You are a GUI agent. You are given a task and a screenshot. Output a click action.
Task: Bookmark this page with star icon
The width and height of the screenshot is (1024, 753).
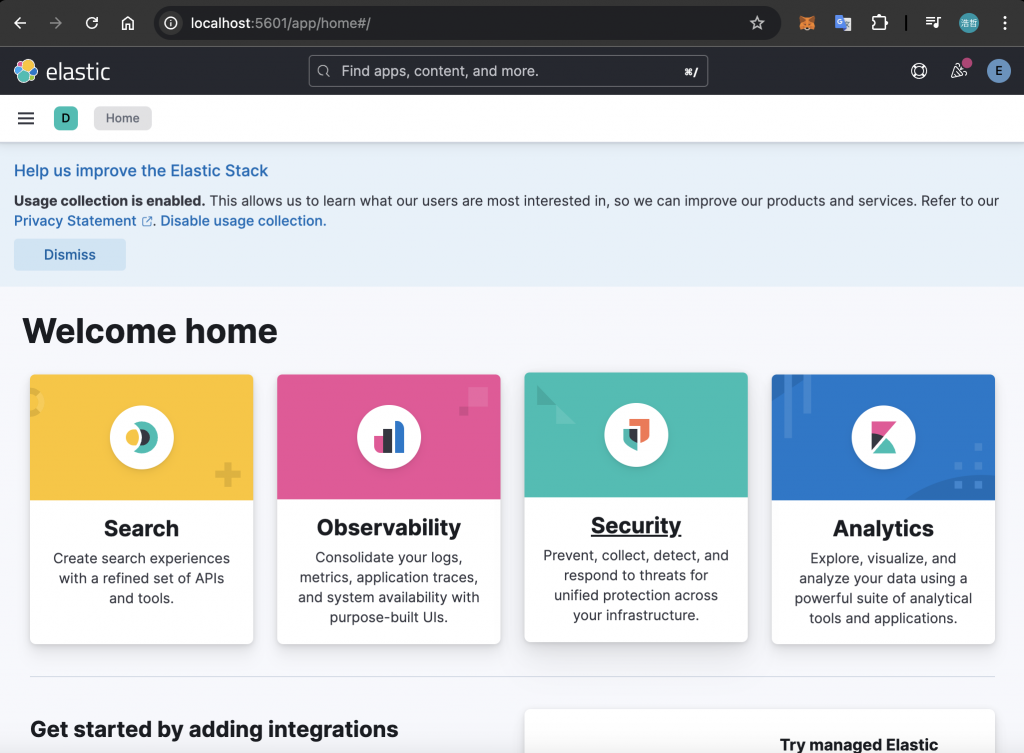tap(757, 24)
